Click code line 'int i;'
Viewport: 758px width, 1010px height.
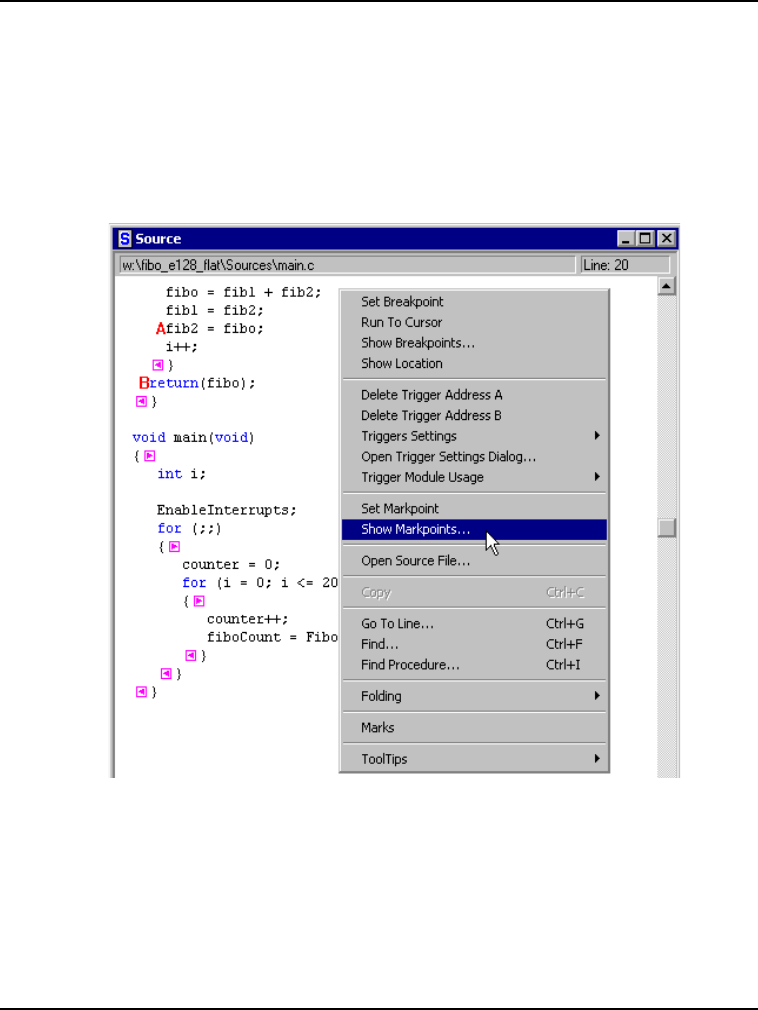click(182, 474)
